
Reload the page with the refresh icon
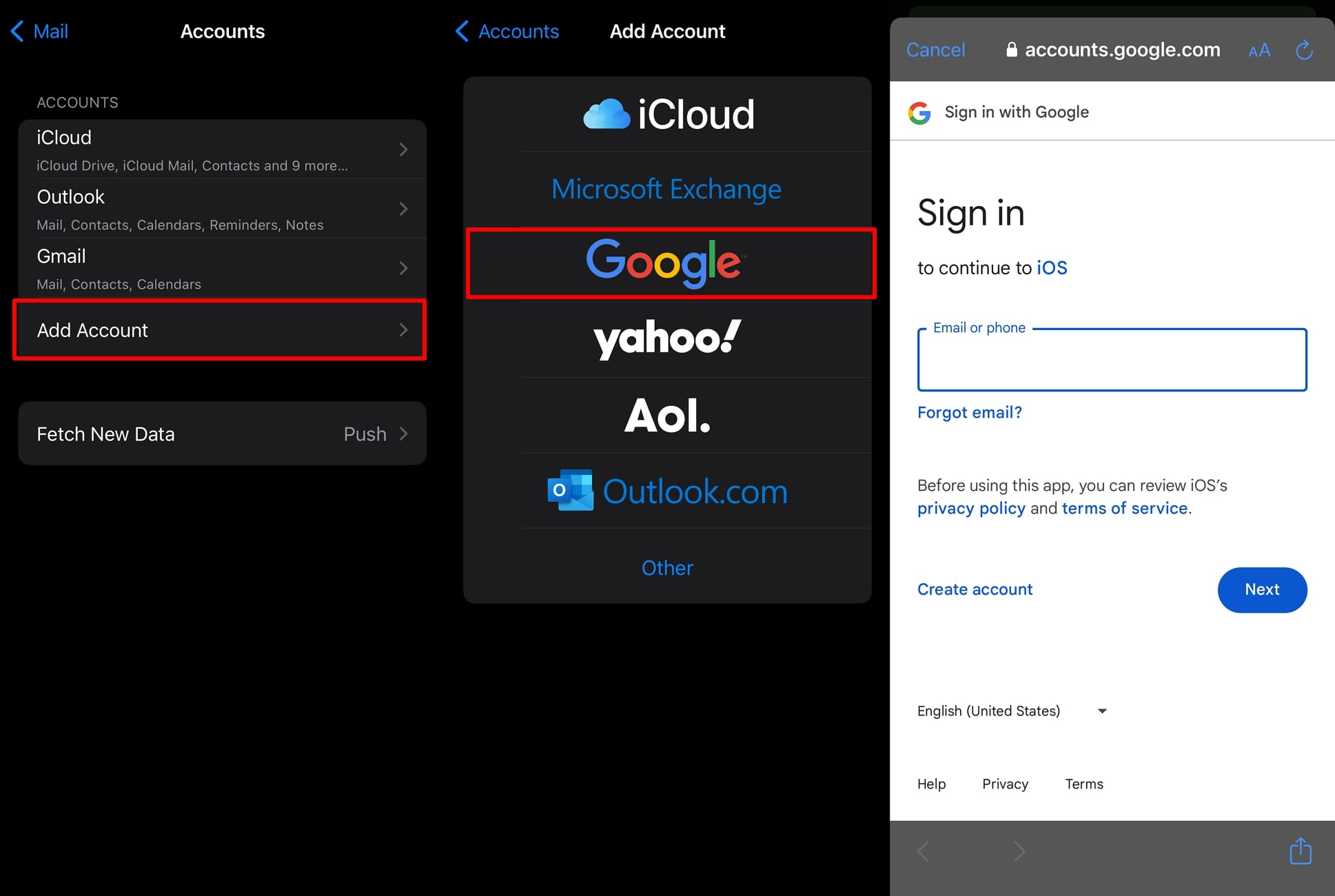coord(1304,50)
